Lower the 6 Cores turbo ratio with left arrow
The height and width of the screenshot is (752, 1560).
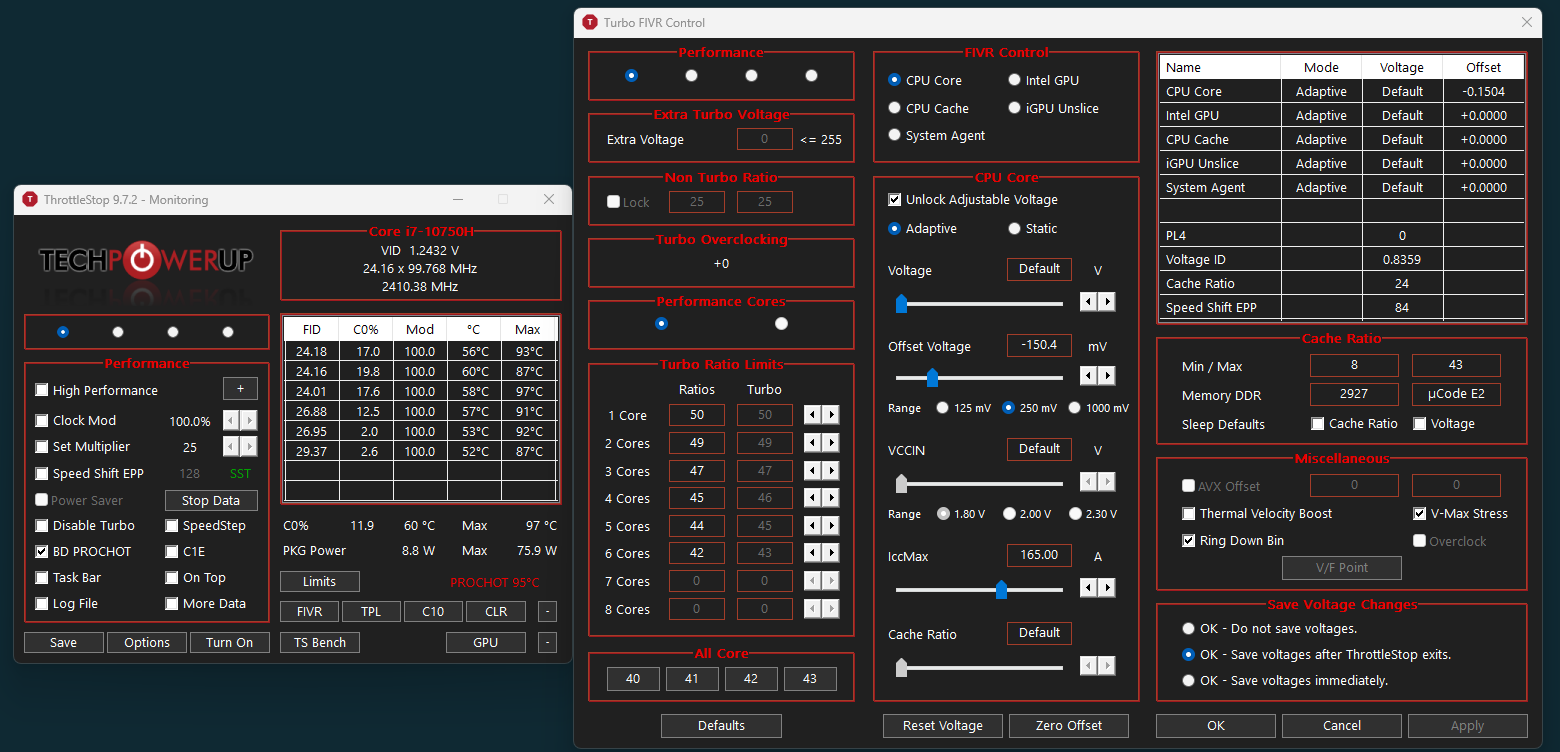(x=814, y=553)
